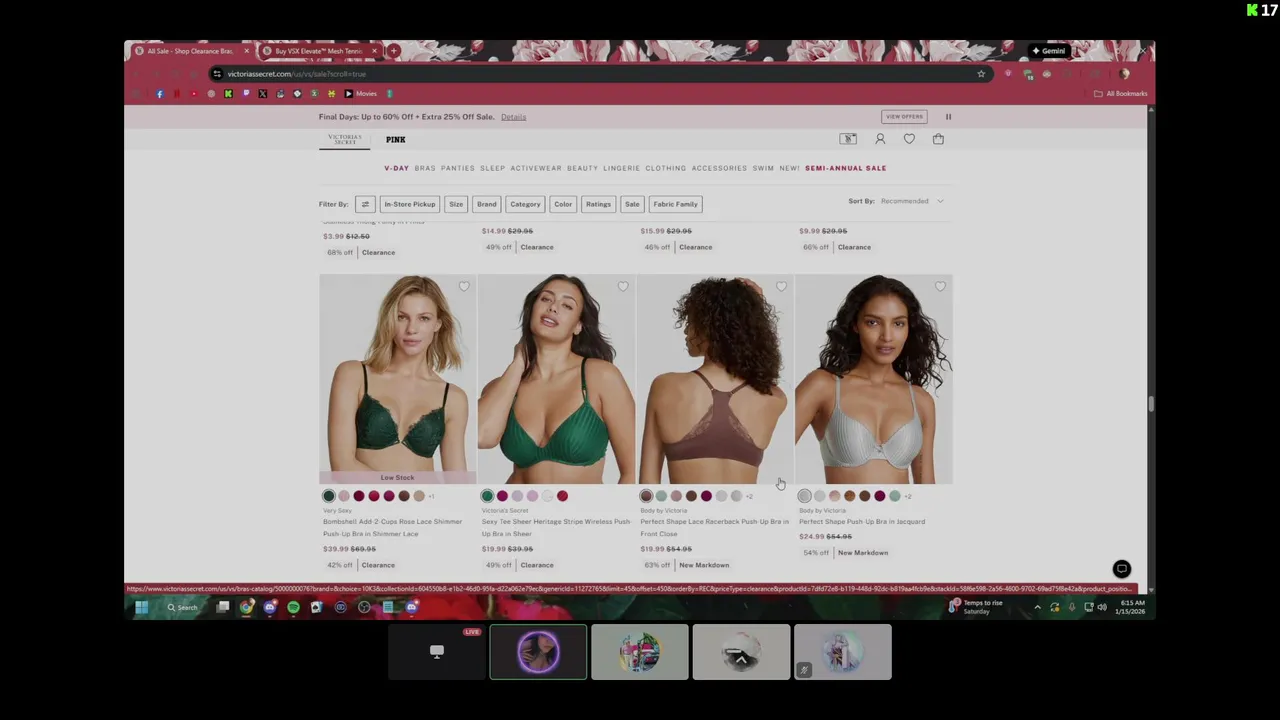The image size is (1280, 720).
Task: Open Bombshell Add-2-Cups Rose Lace product link
Action: pyautogui.click(x=392, y=527)
